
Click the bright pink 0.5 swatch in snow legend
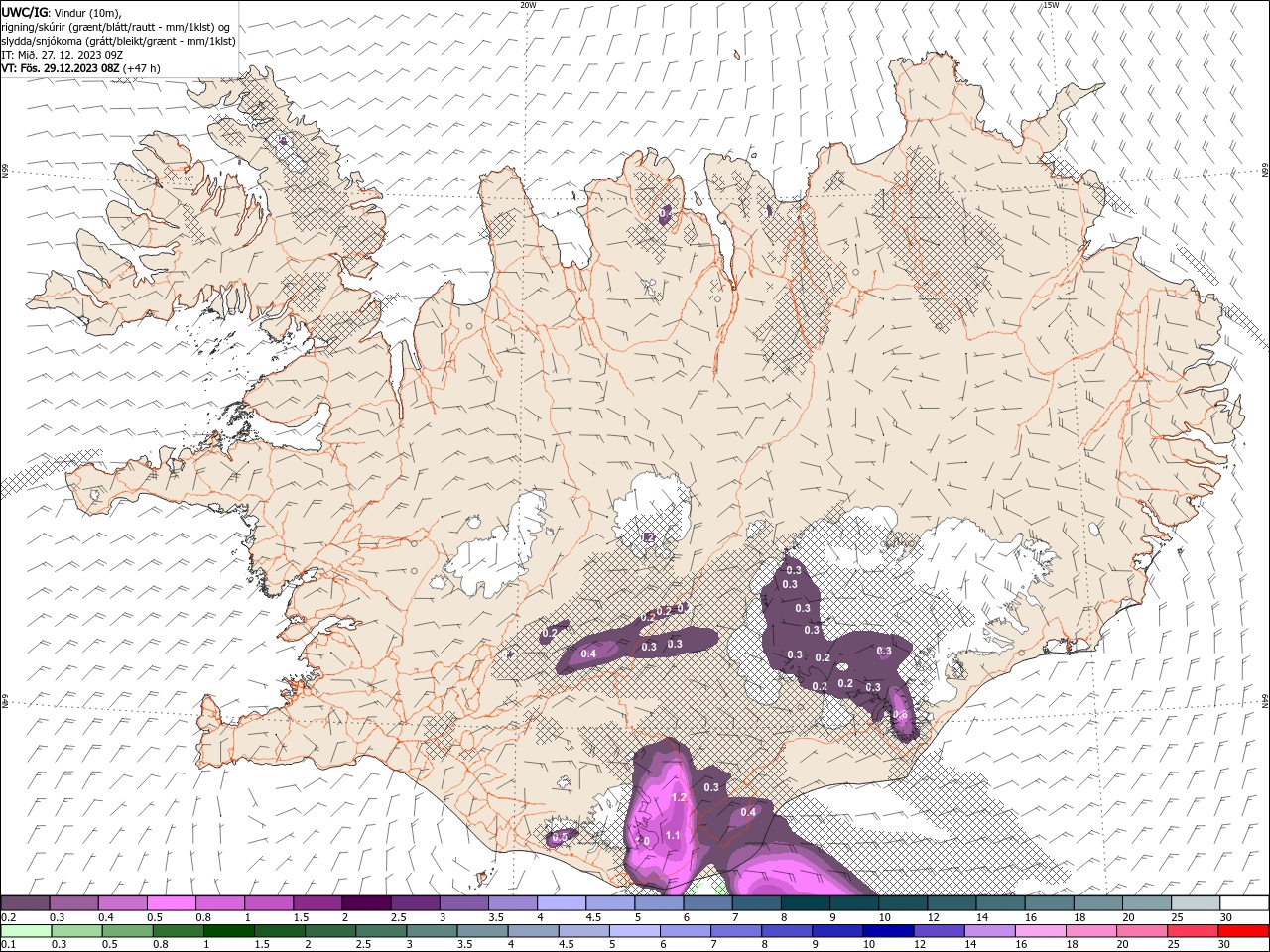pyautogui.click(x=172, y=903)
